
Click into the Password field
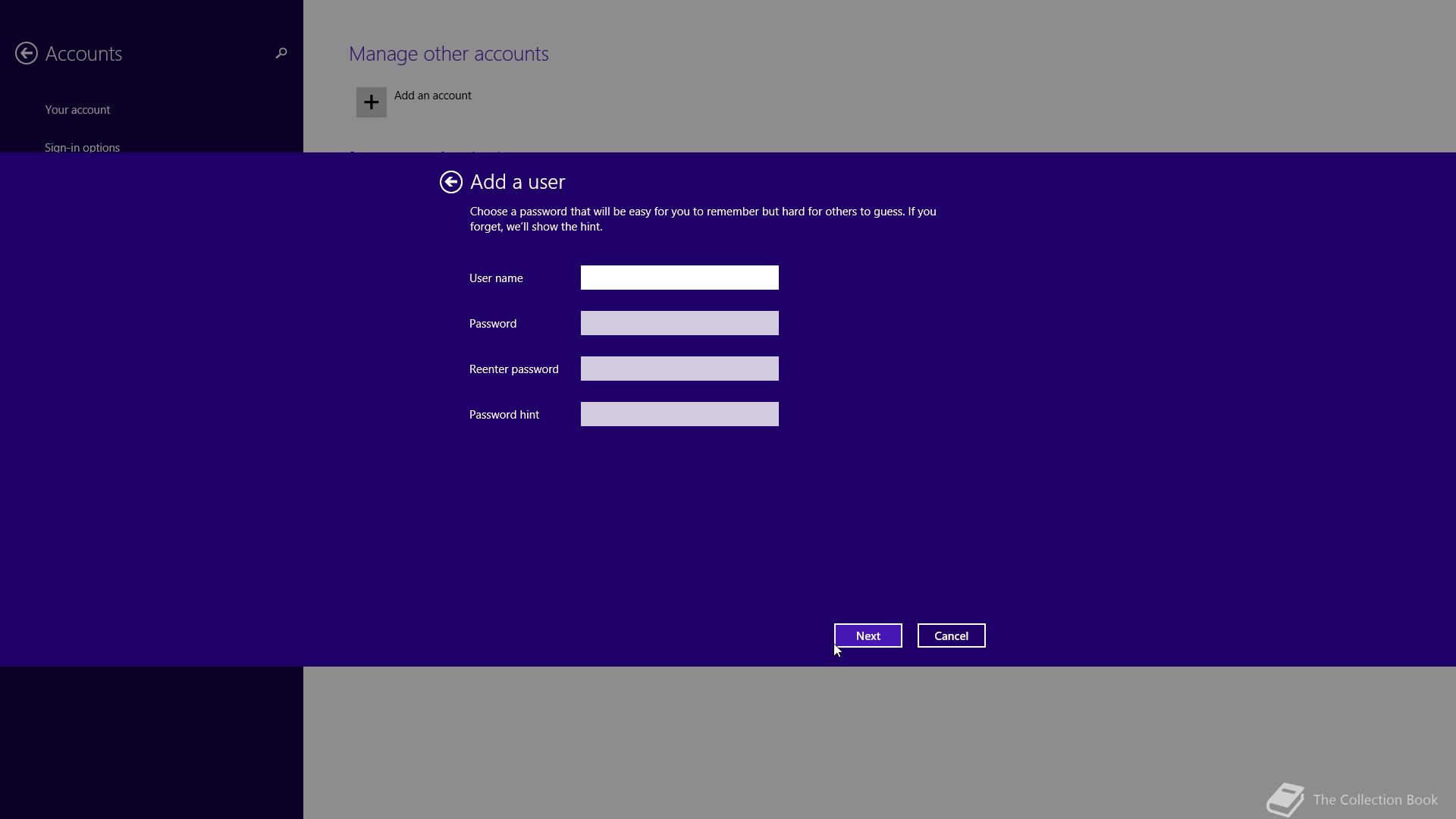click(x=679, y=323)
